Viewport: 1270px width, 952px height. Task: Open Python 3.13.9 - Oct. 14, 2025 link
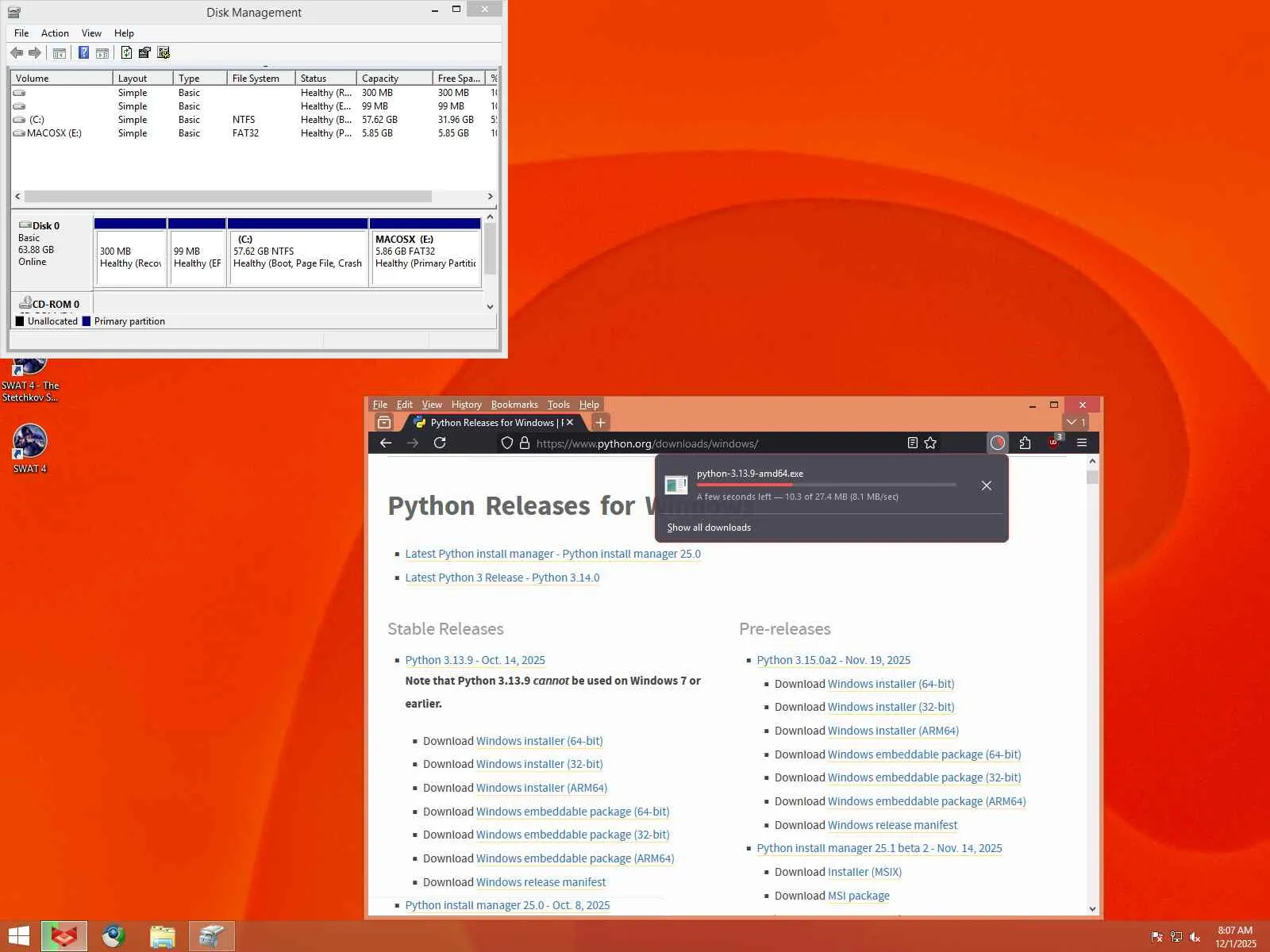(x=475, y=660)
